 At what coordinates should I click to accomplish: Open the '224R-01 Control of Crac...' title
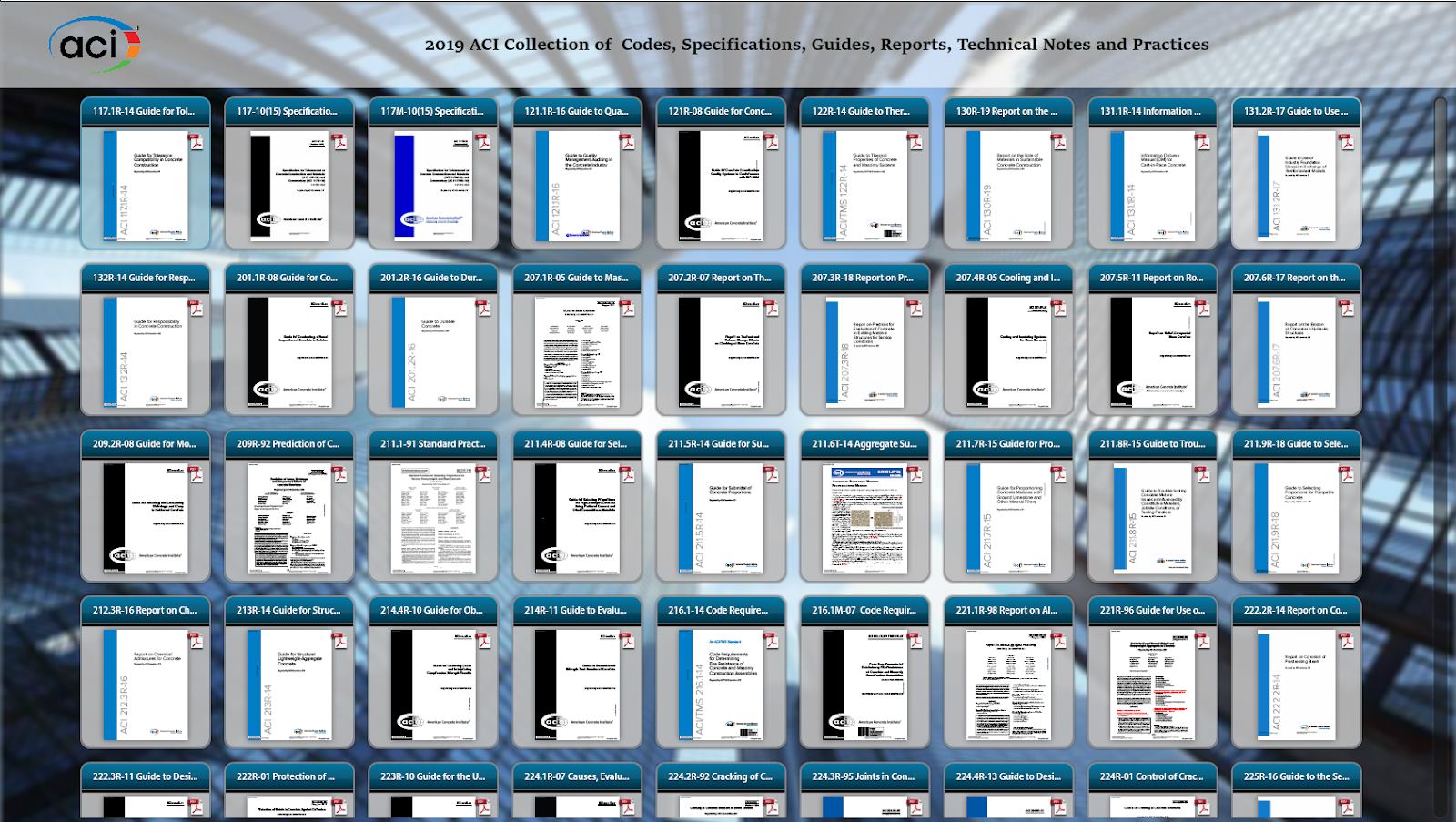click(x=1152, y=776)
